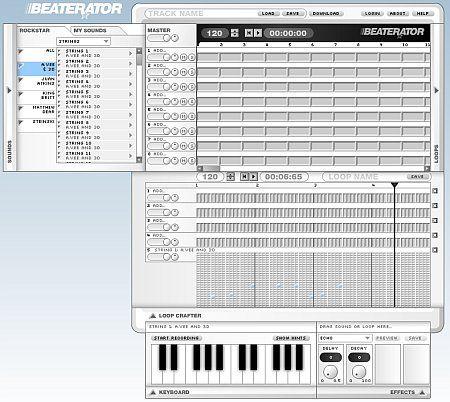This screenshot has height=402, width=450.
Task: Collapse the Loop Crafter section triangle
Action: [153, 315]
